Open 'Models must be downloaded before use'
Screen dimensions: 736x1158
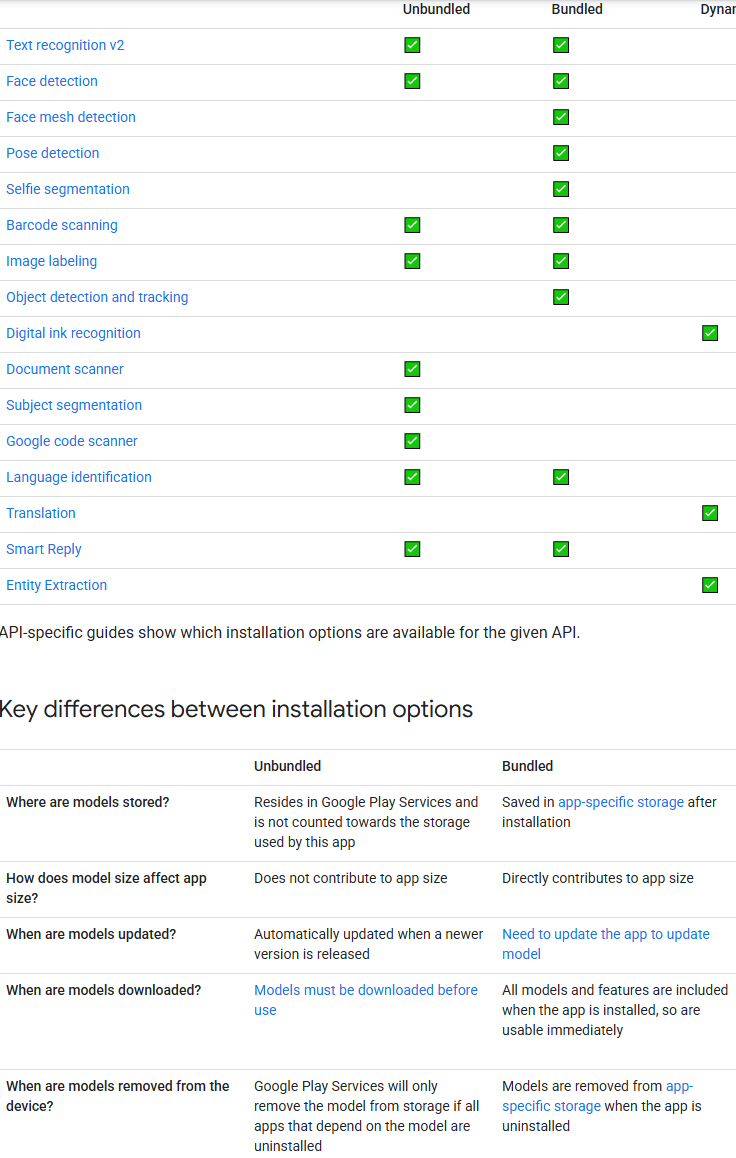coord(365,1000)
